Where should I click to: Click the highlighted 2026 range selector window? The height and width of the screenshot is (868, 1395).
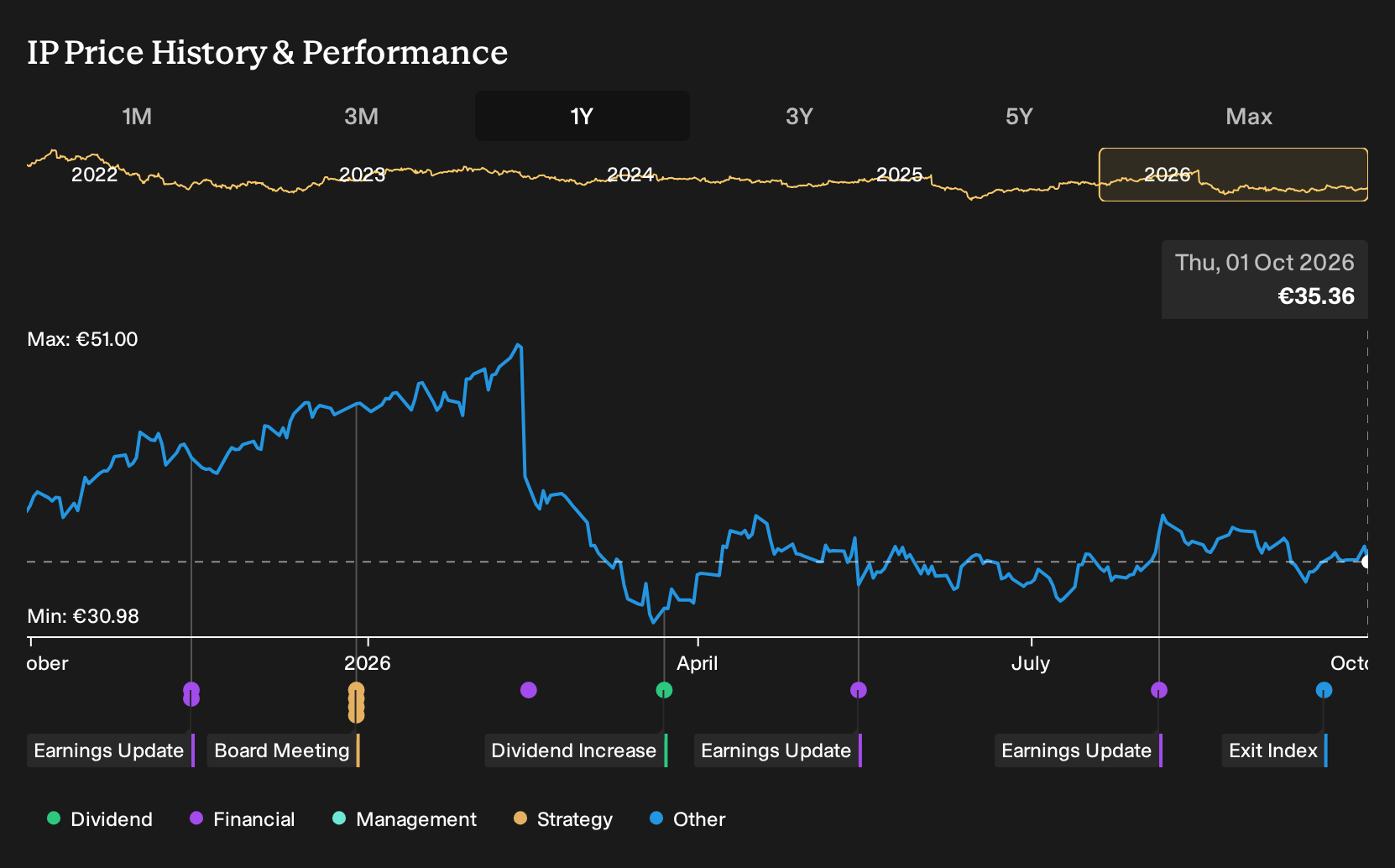point(1233,175)
